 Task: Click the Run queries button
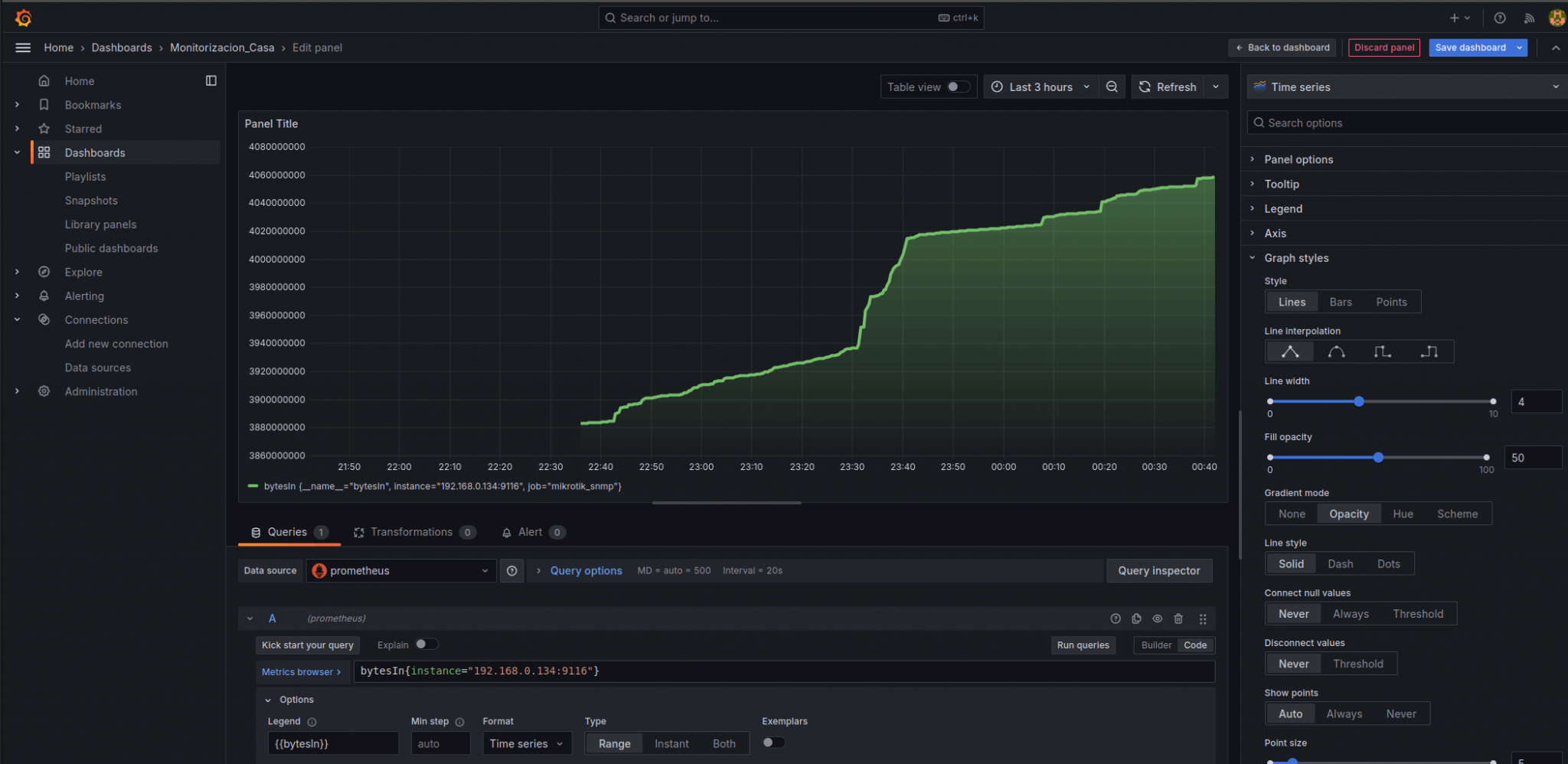(1083, 645)
